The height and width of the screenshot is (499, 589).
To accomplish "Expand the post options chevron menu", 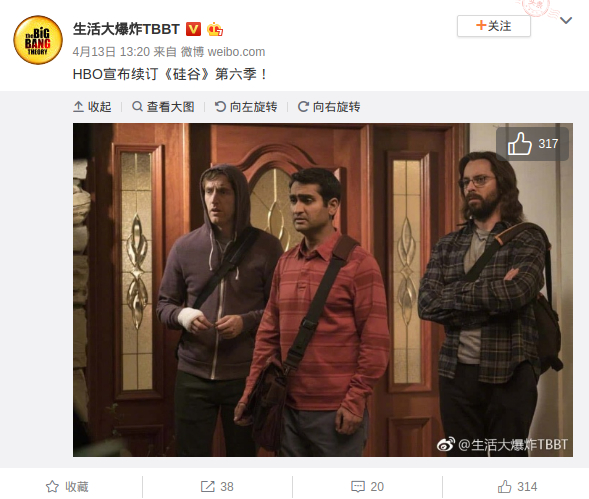I will (566, 20).
